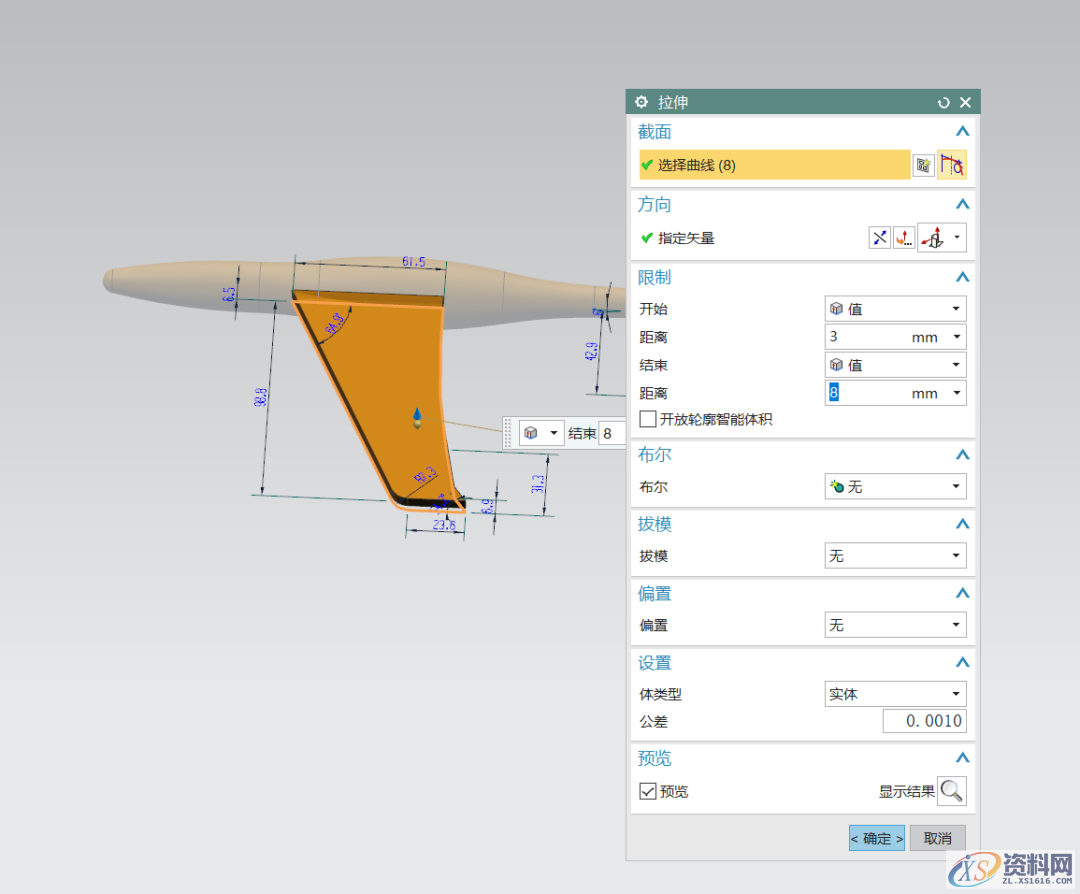Collapse the 限制 section chevron

962,277
